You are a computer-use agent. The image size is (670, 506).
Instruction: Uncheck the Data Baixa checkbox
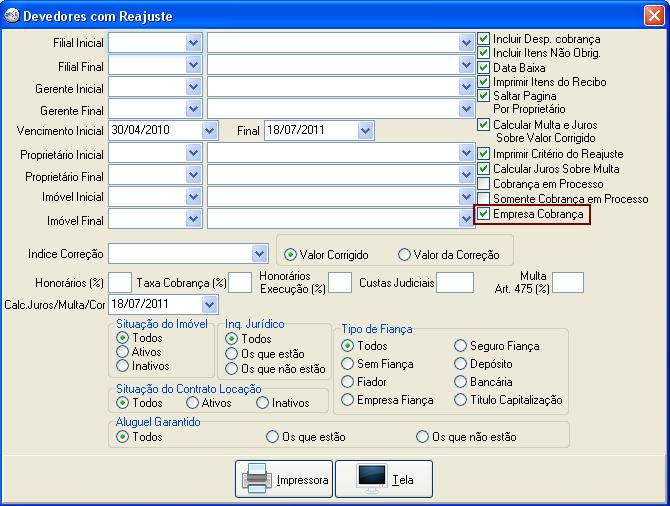tap(484, 67)
